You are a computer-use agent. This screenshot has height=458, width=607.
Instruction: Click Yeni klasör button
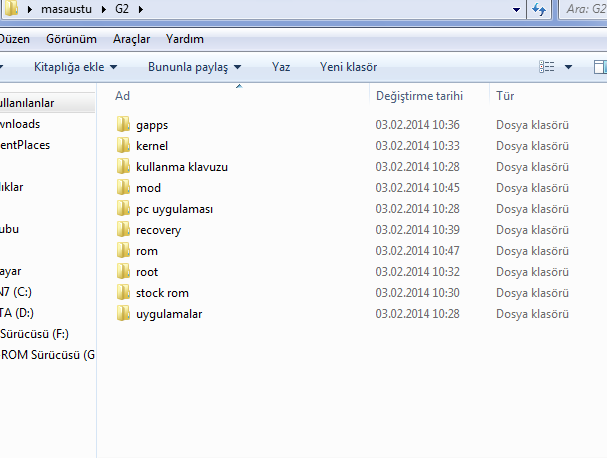click(348, 67)
